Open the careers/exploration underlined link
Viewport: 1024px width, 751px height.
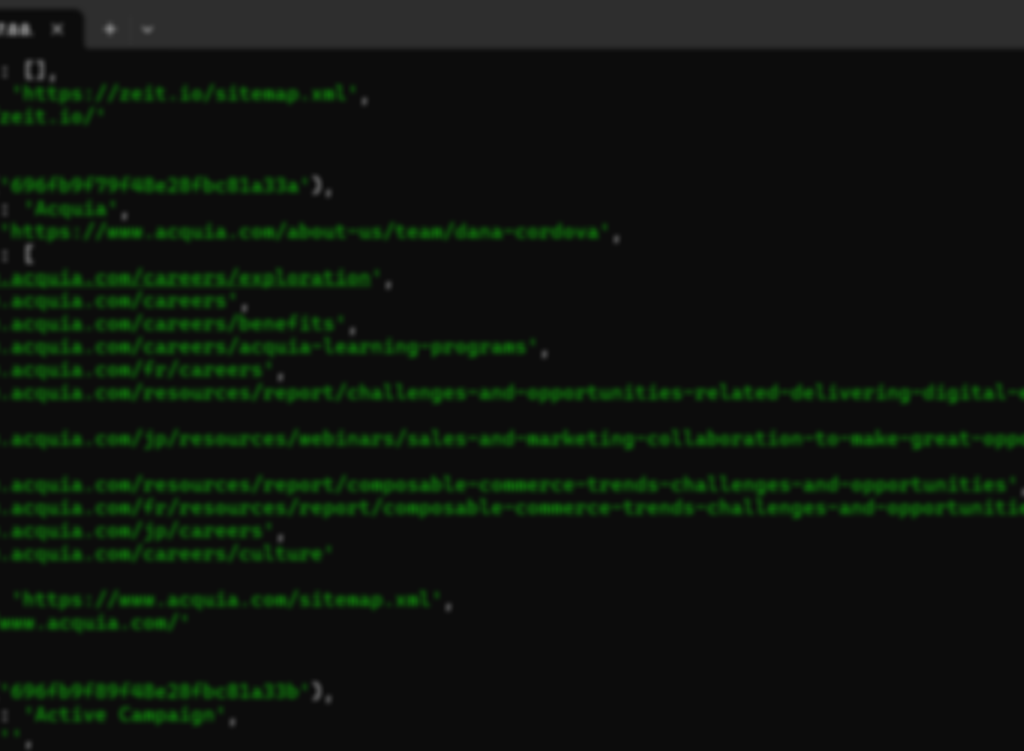(x=190, y=278)
